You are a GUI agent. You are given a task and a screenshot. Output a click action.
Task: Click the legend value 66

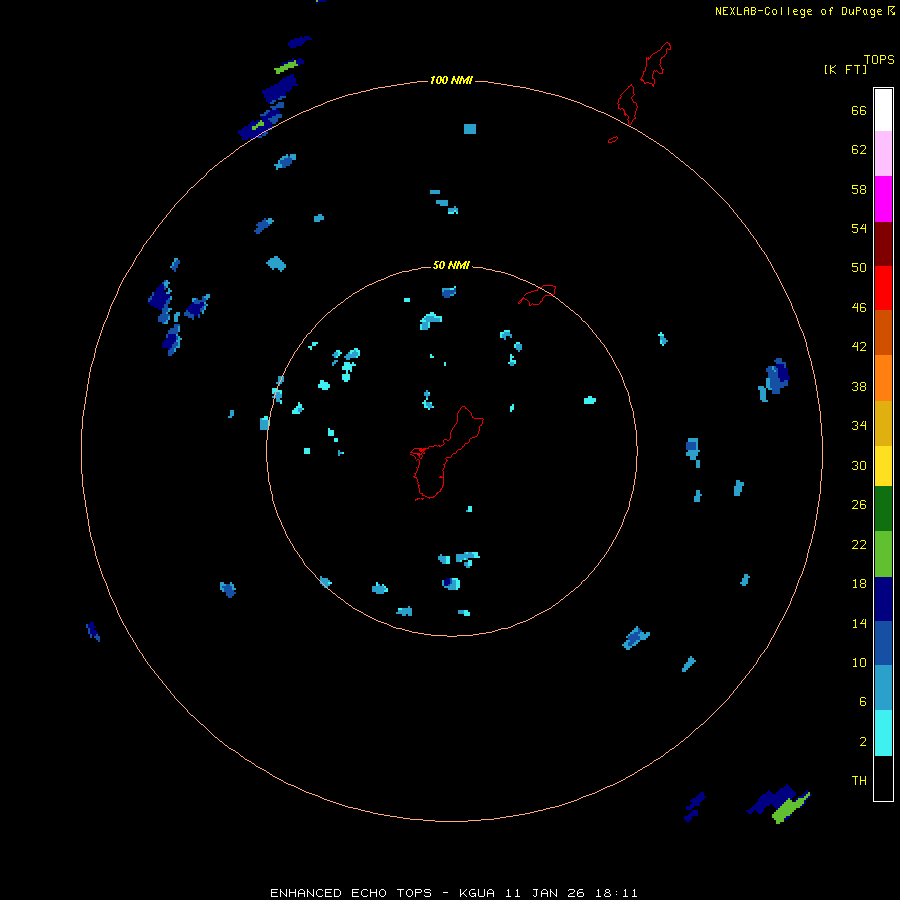click(x=859, y=111)
